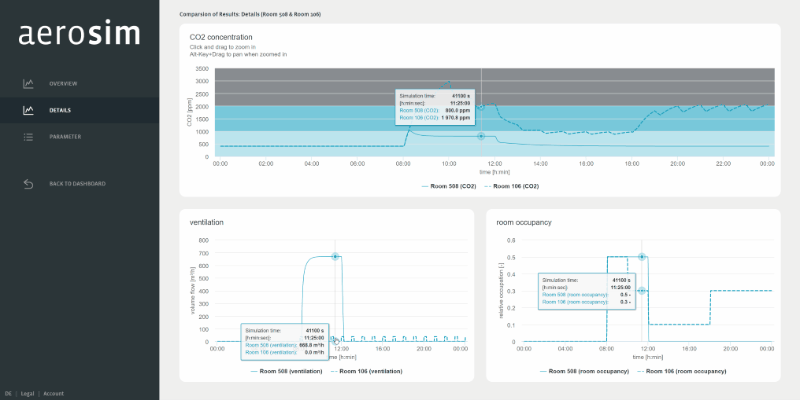Click the back arrow icon

29,183
